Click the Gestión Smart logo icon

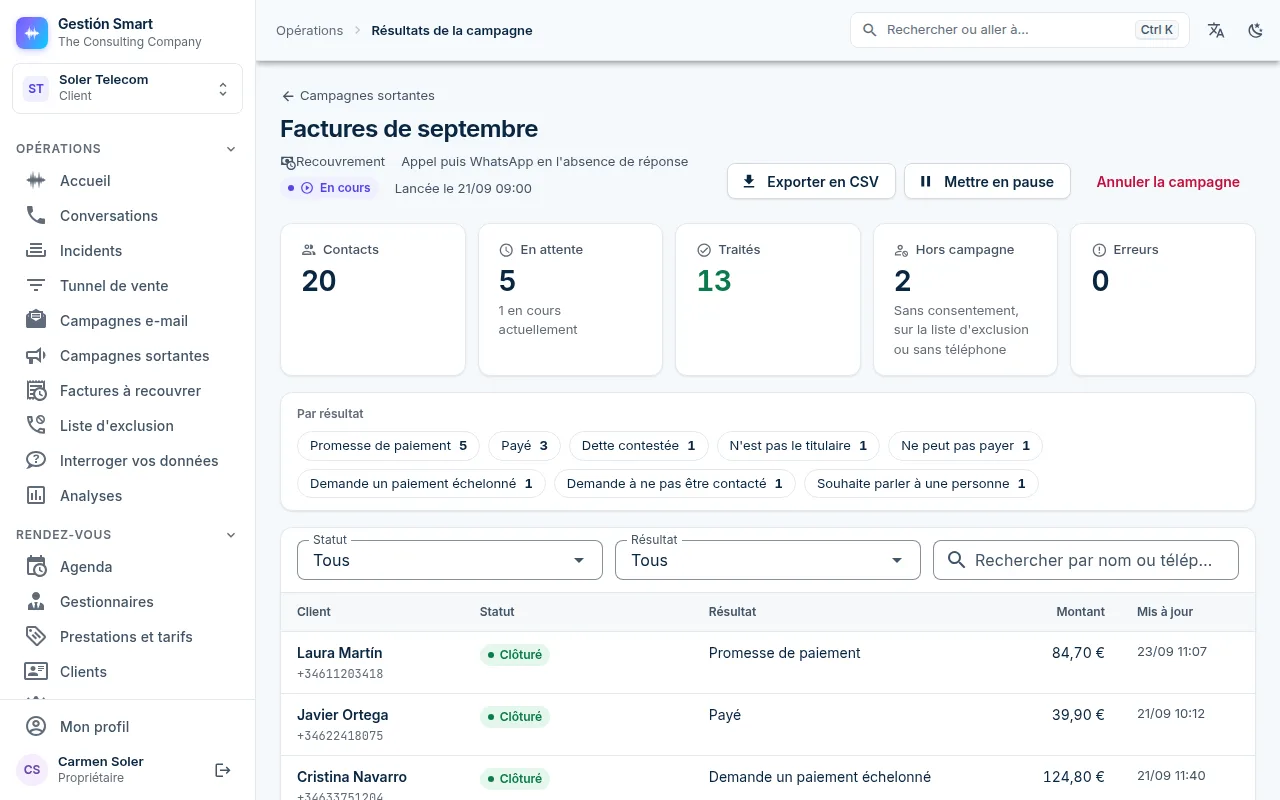coord(32,32)
